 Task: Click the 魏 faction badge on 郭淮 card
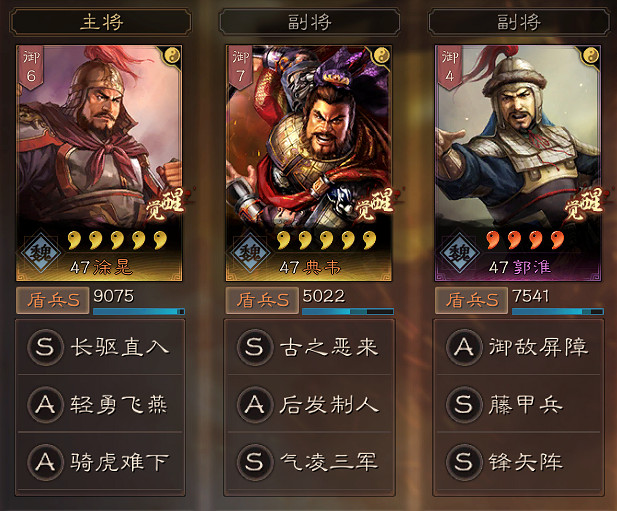tap(459, 253)
